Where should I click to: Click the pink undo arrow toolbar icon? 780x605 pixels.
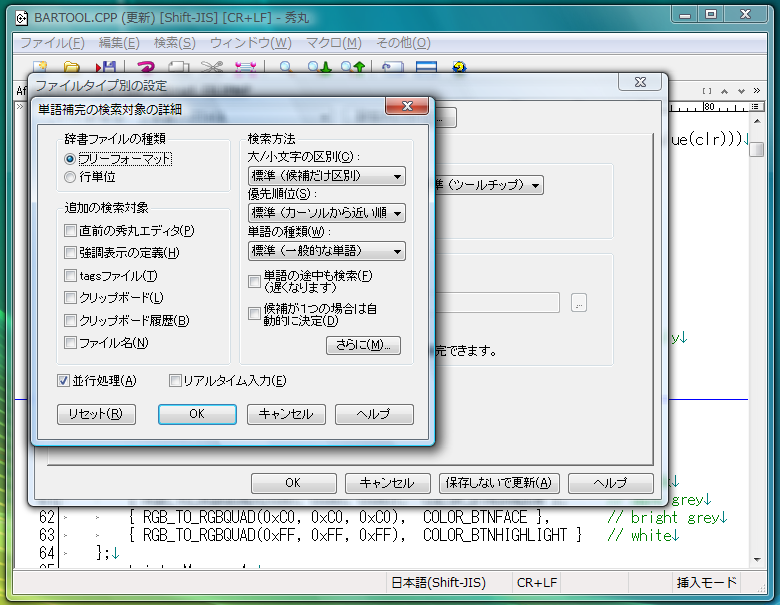coord(146,68)
